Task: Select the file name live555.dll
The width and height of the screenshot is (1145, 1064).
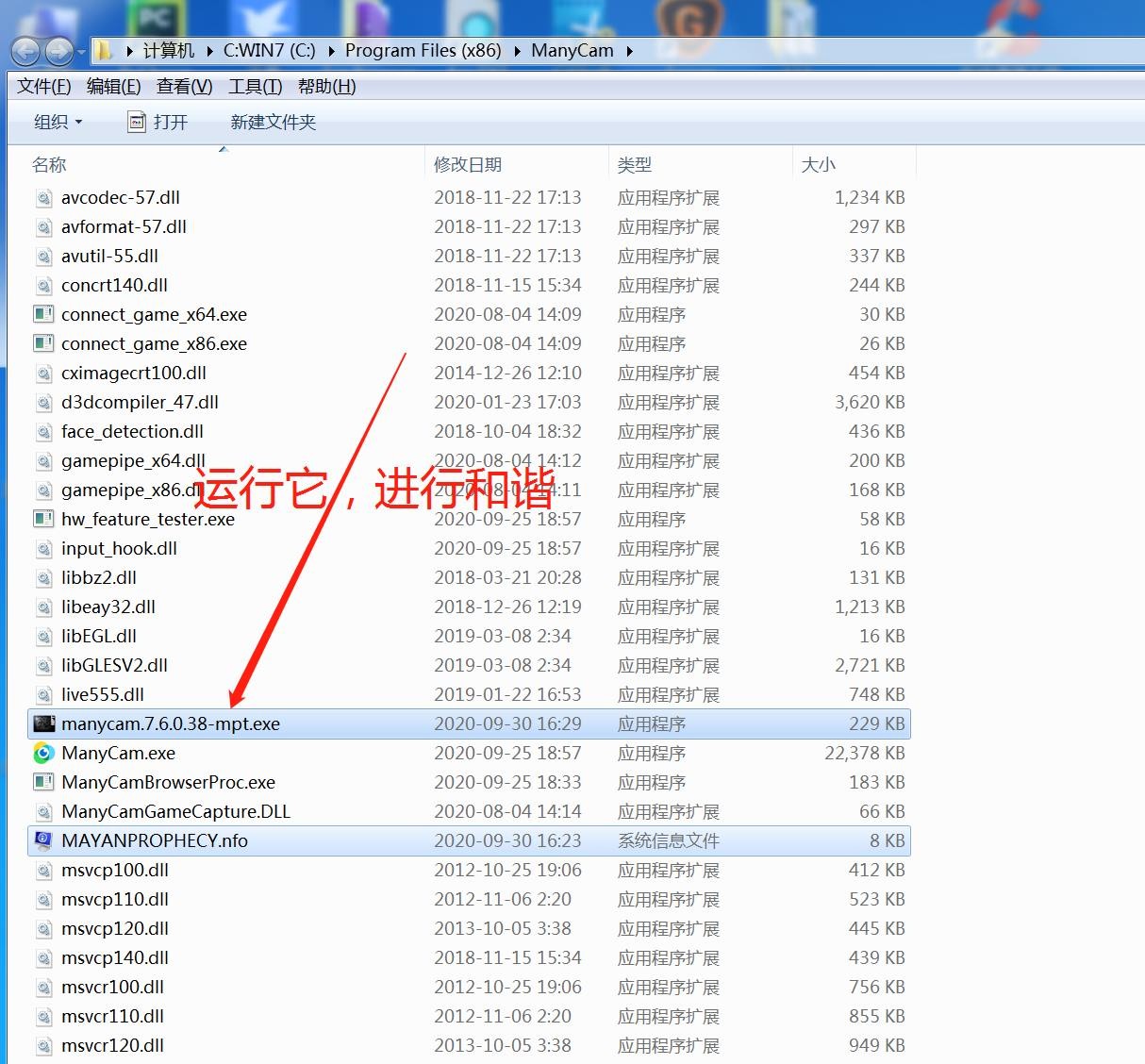Action: pos(103,695)
